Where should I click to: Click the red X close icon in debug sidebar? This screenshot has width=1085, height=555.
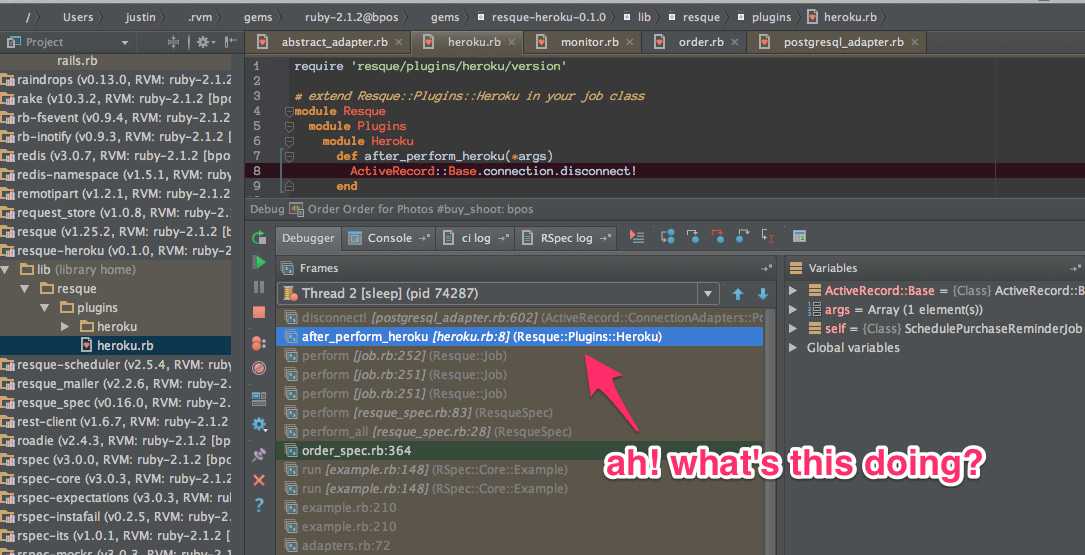[259, 480]
